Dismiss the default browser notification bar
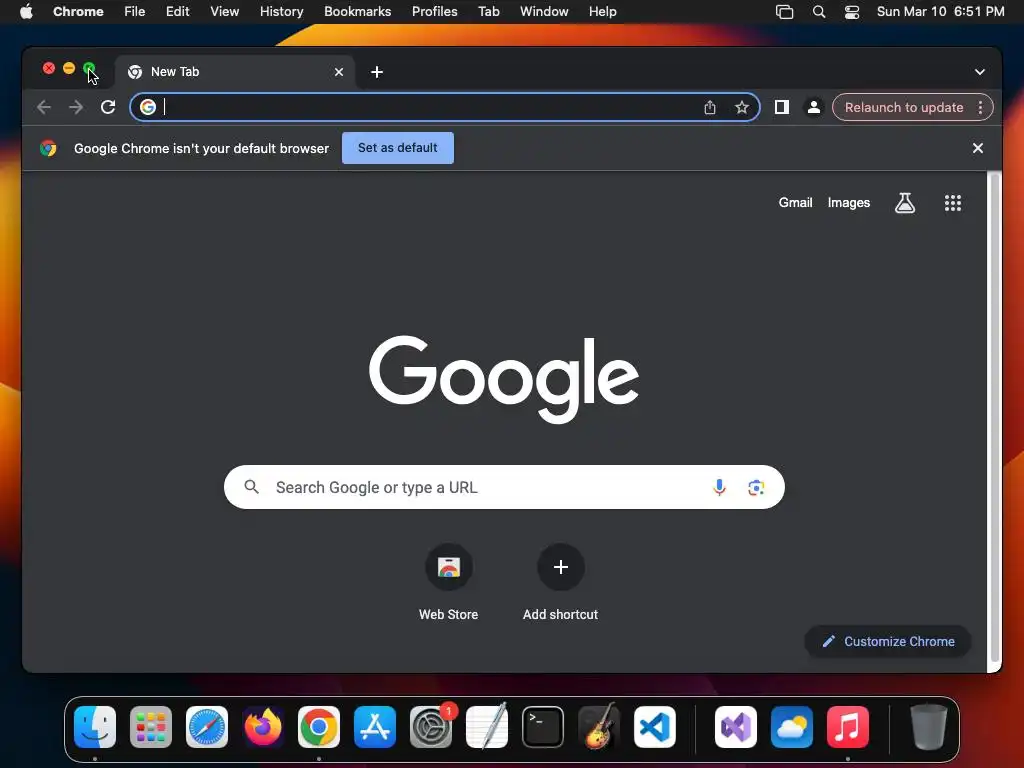This screenshot has height=768, width=1024. coord(978,148)
